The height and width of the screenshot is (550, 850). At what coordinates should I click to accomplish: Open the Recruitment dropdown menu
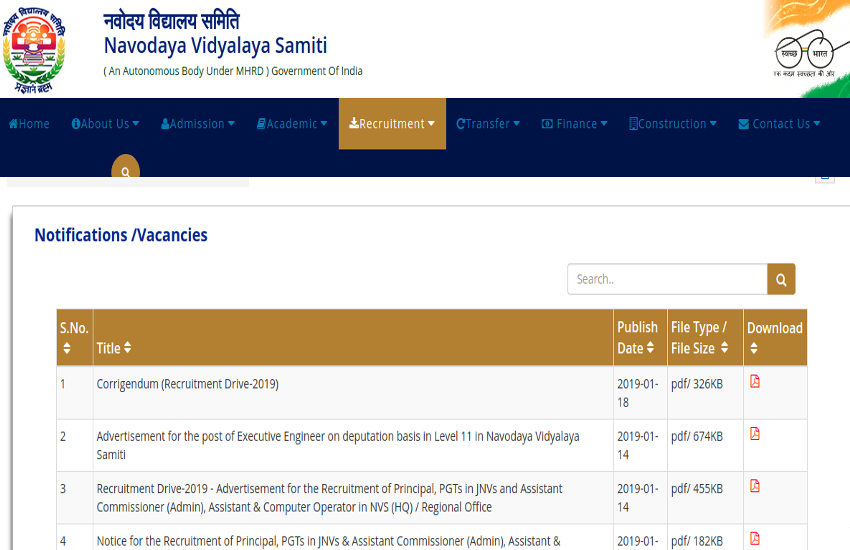click(392, 124)
